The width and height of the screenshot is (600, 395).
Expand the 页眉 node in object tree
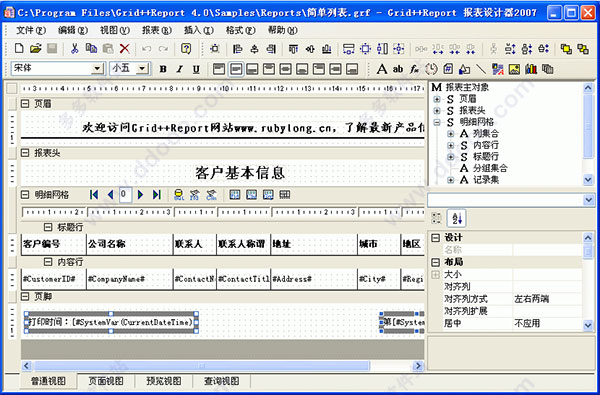point(437,99)
